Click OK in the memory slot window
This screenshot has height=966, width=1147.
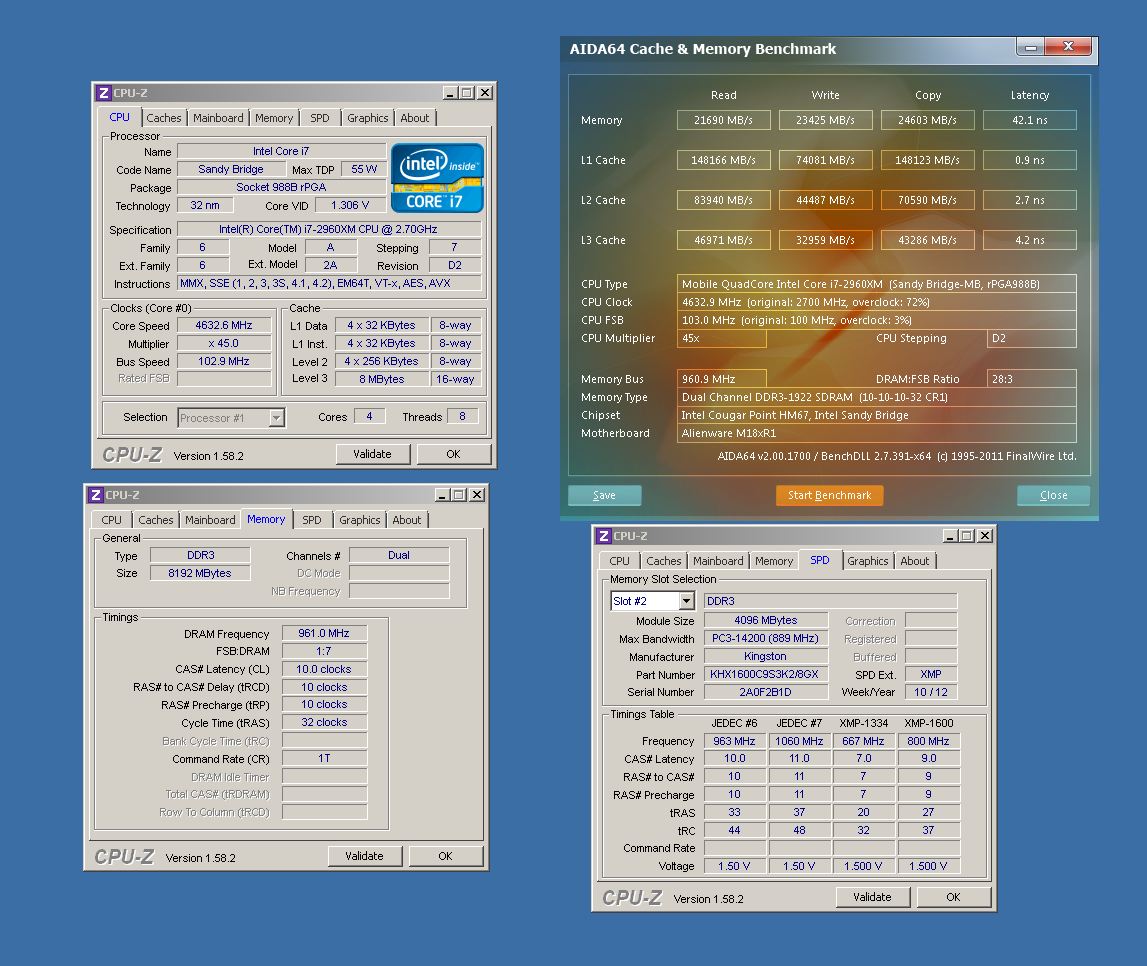953,897
